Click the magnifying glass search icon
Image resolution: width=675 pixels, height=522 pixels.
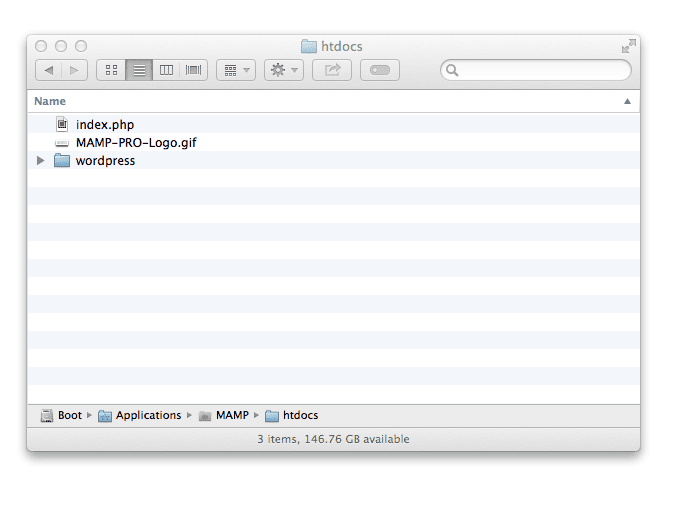pyautogui.click(x=452, y=70)
